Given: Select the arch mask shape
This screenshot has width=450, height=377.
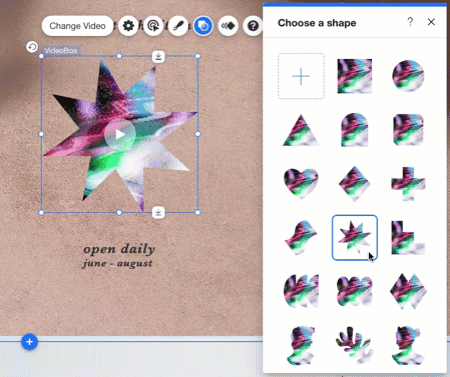Looking at the screenshot, I should click(x=354, y=130).
